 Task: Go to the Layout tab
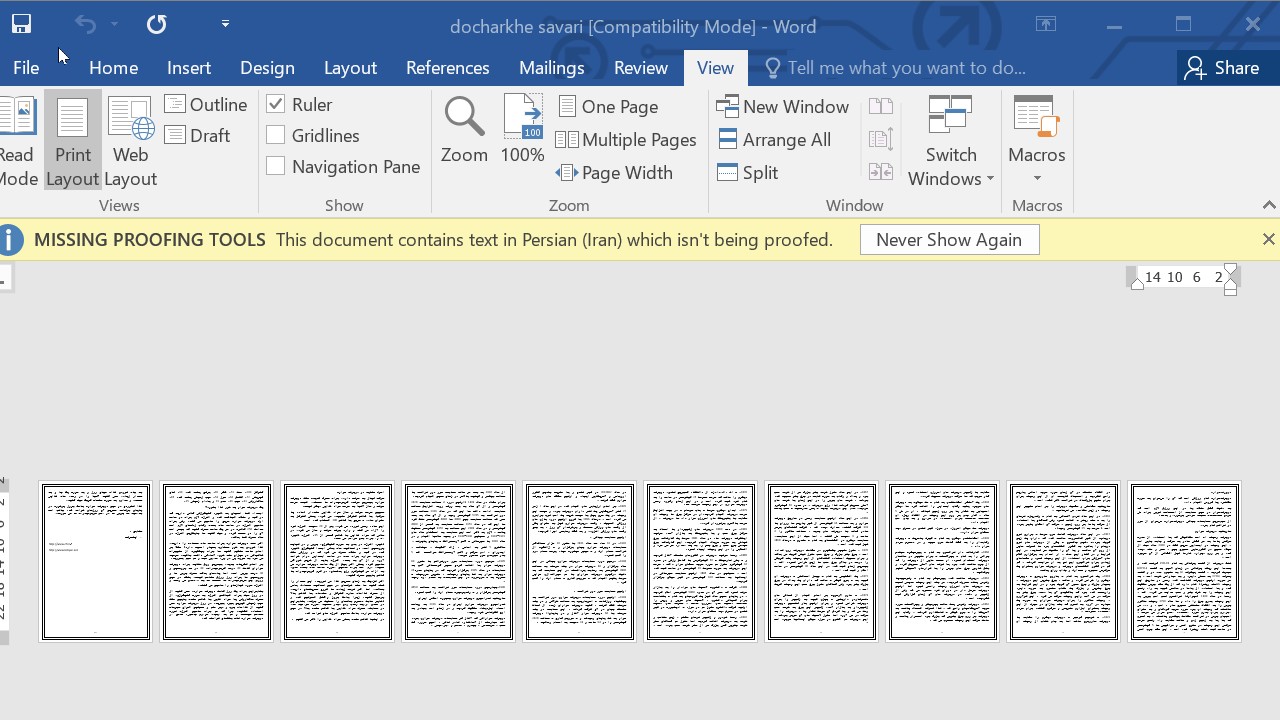350,68
